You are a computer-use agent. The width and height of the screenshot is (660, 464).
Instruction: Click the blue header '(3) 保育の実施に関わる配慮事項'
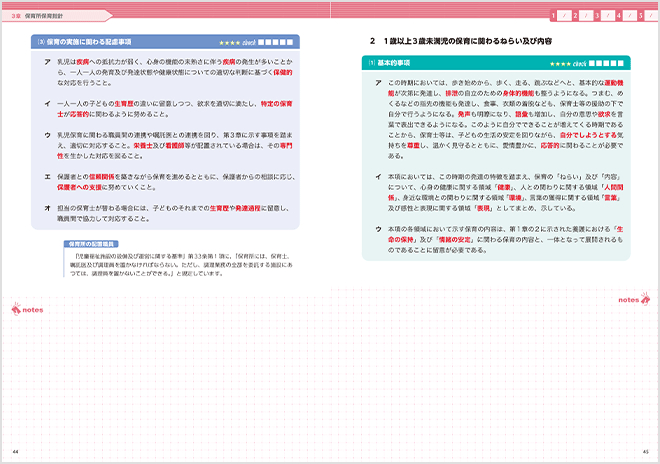point(165,42)
